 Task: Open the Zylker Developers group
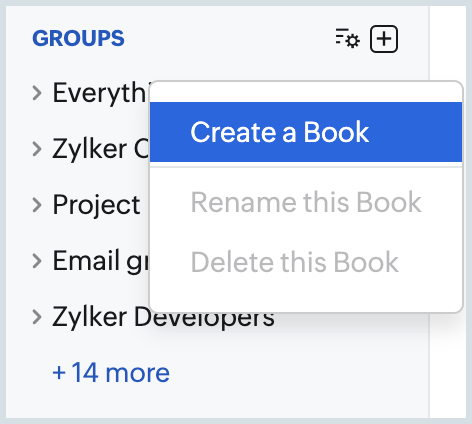[x=163, y=317]
